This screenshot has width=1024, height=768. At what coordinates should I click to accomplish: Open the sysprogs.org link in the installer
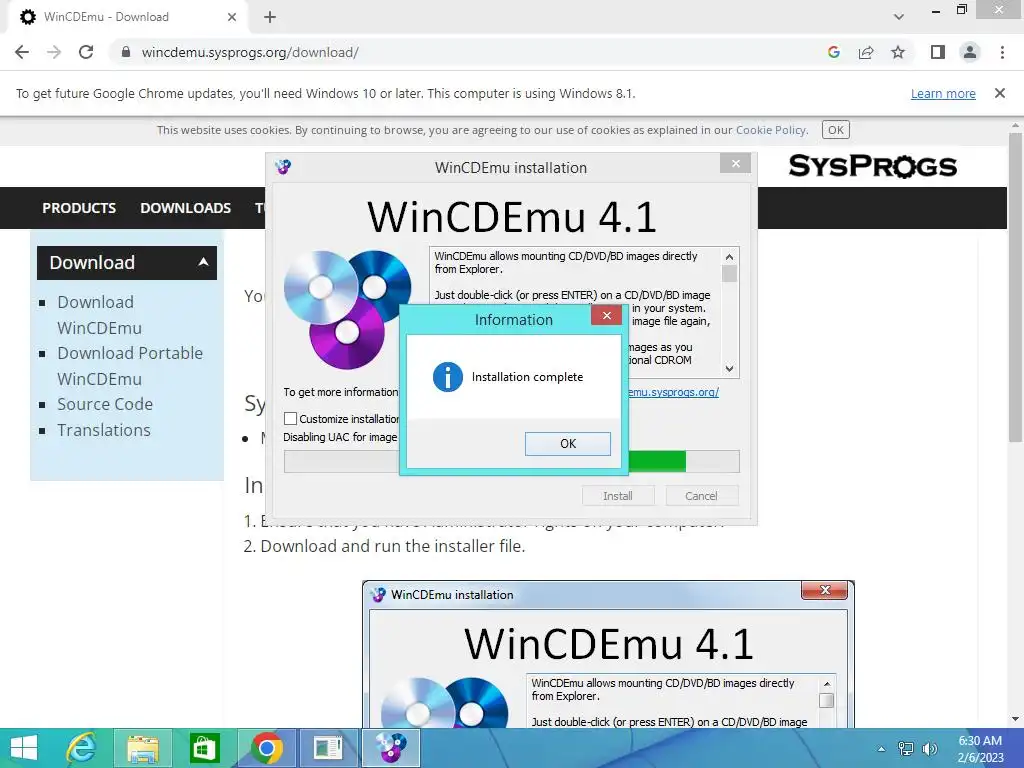click(673, 392)
